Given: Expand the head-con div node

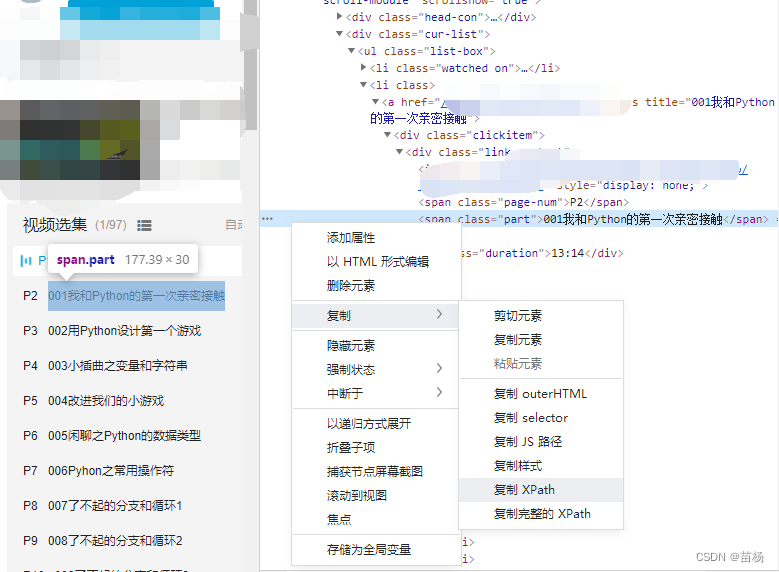Looking at the screenshot, I should coord(339,16).
